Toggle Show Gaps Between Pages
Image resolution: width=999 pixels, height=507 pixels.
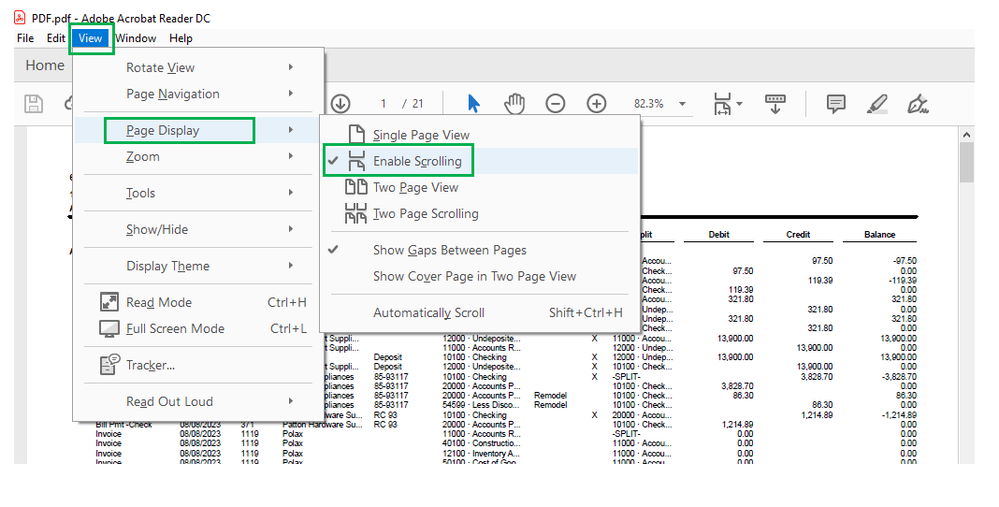coord(449,250)
